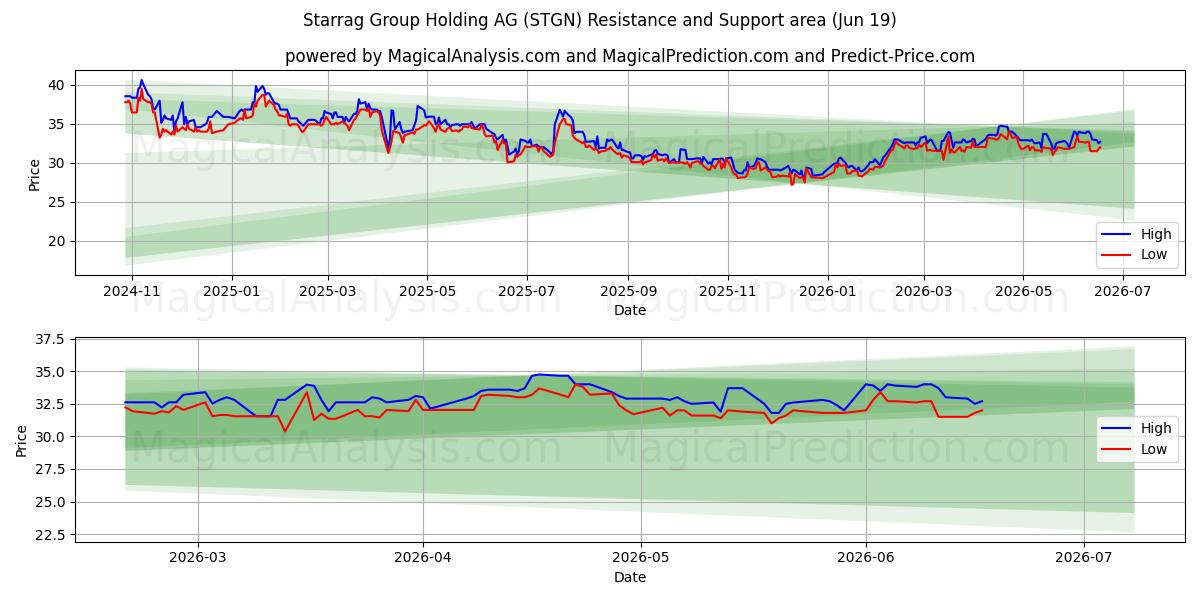Click the '2026-03' date label on upper chart axis
The width and height of the screenshot is (1200, 600).
click(923, 291)
